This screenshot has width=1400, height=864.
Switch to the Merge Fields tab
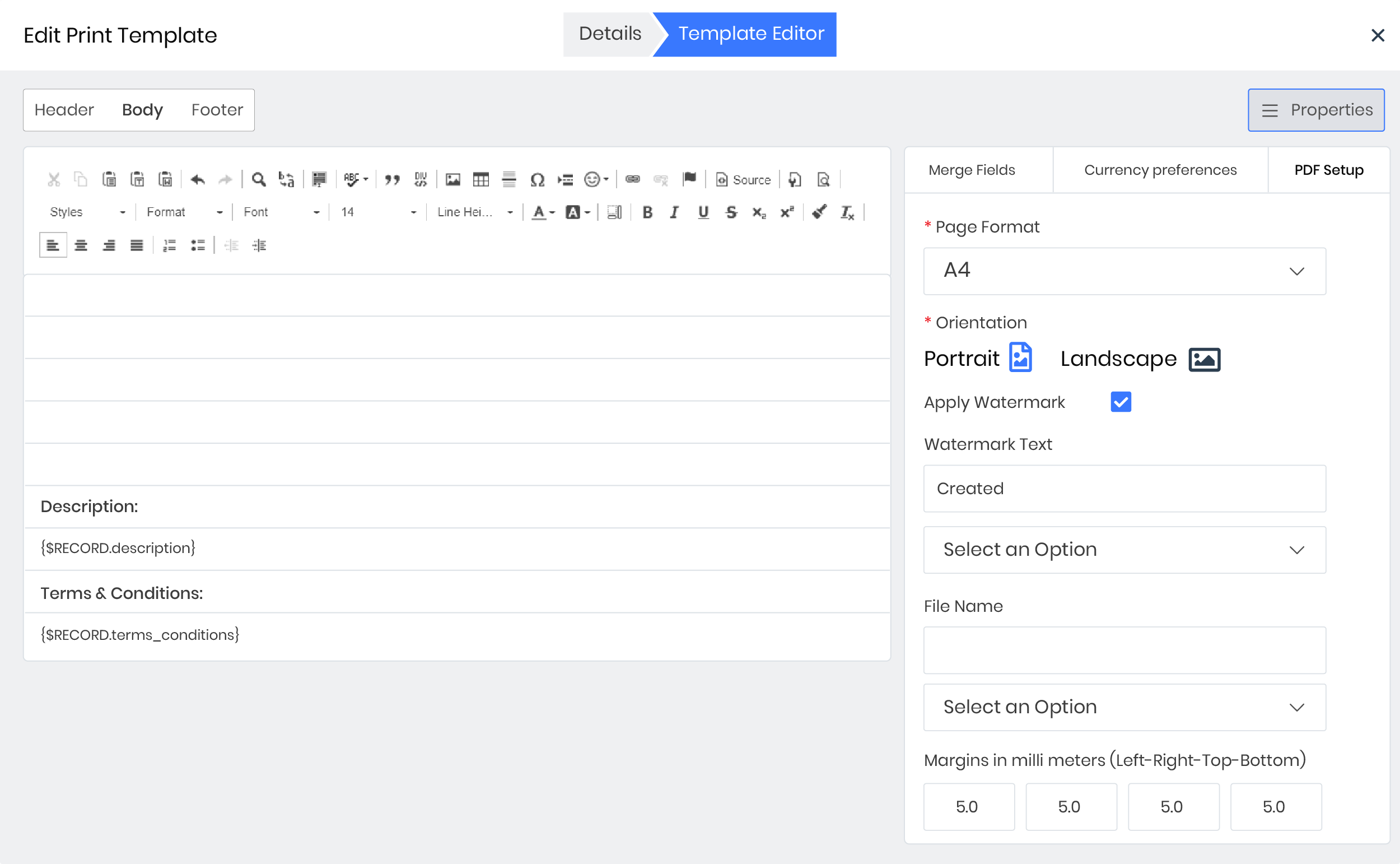point(971,170)
